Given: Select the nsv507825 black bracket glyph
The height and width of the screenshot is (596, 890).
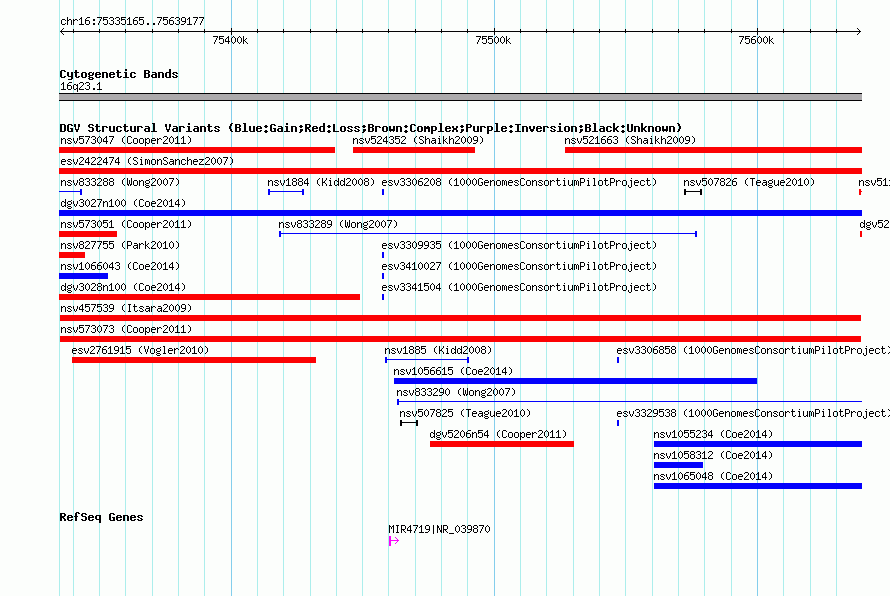Looking at the screenshot, I should (x=409, y=423).
